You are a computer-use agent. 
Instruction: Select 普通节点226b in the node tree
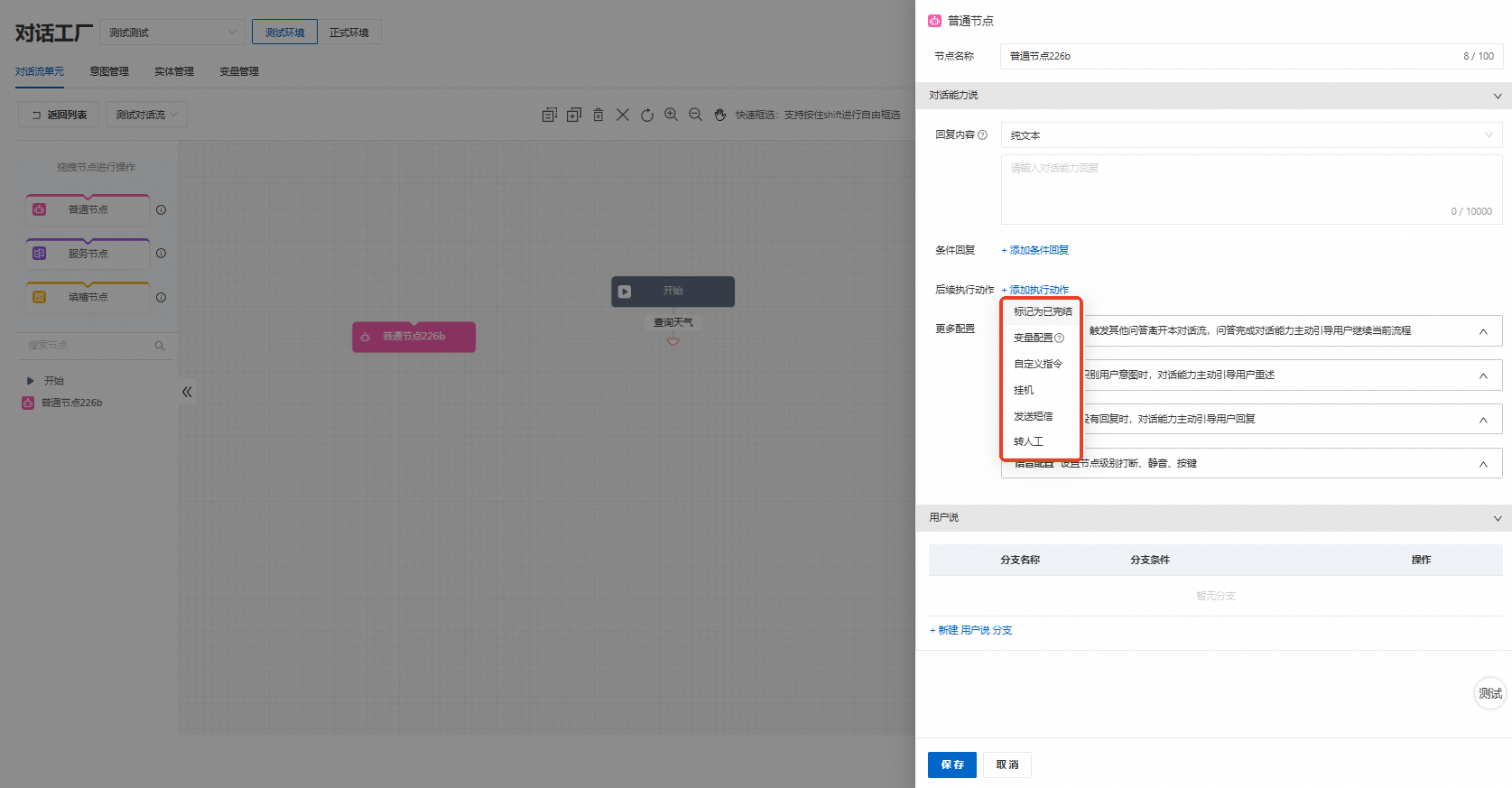[71, 403]
